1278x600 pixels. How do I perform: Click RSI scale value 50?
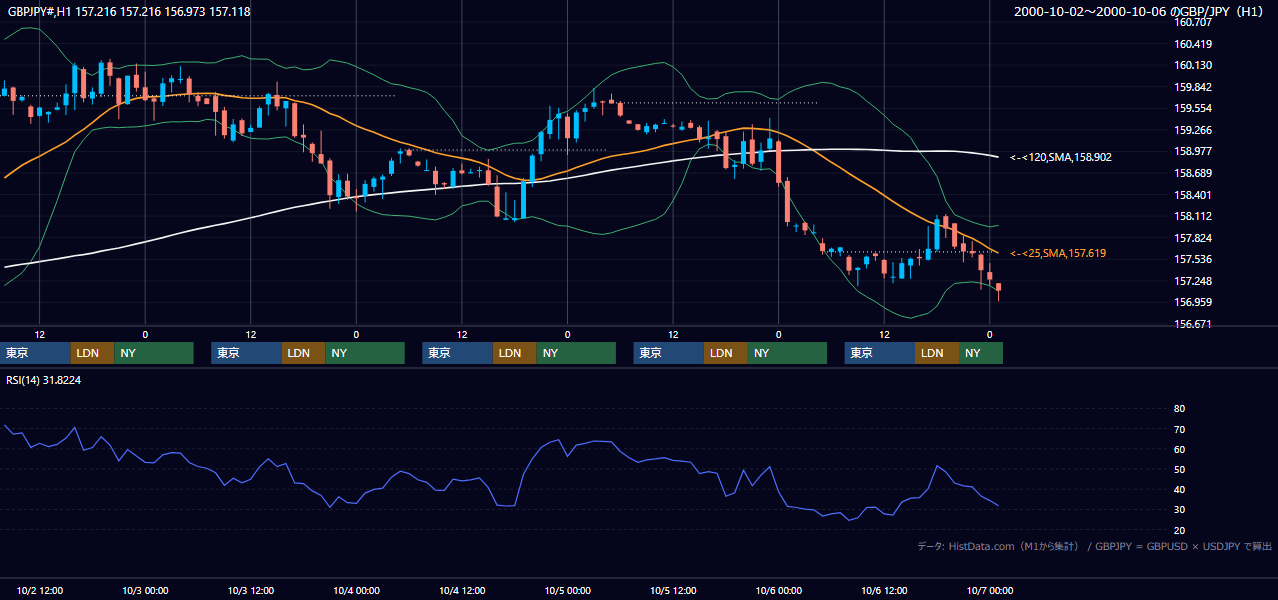(1180, 469)
